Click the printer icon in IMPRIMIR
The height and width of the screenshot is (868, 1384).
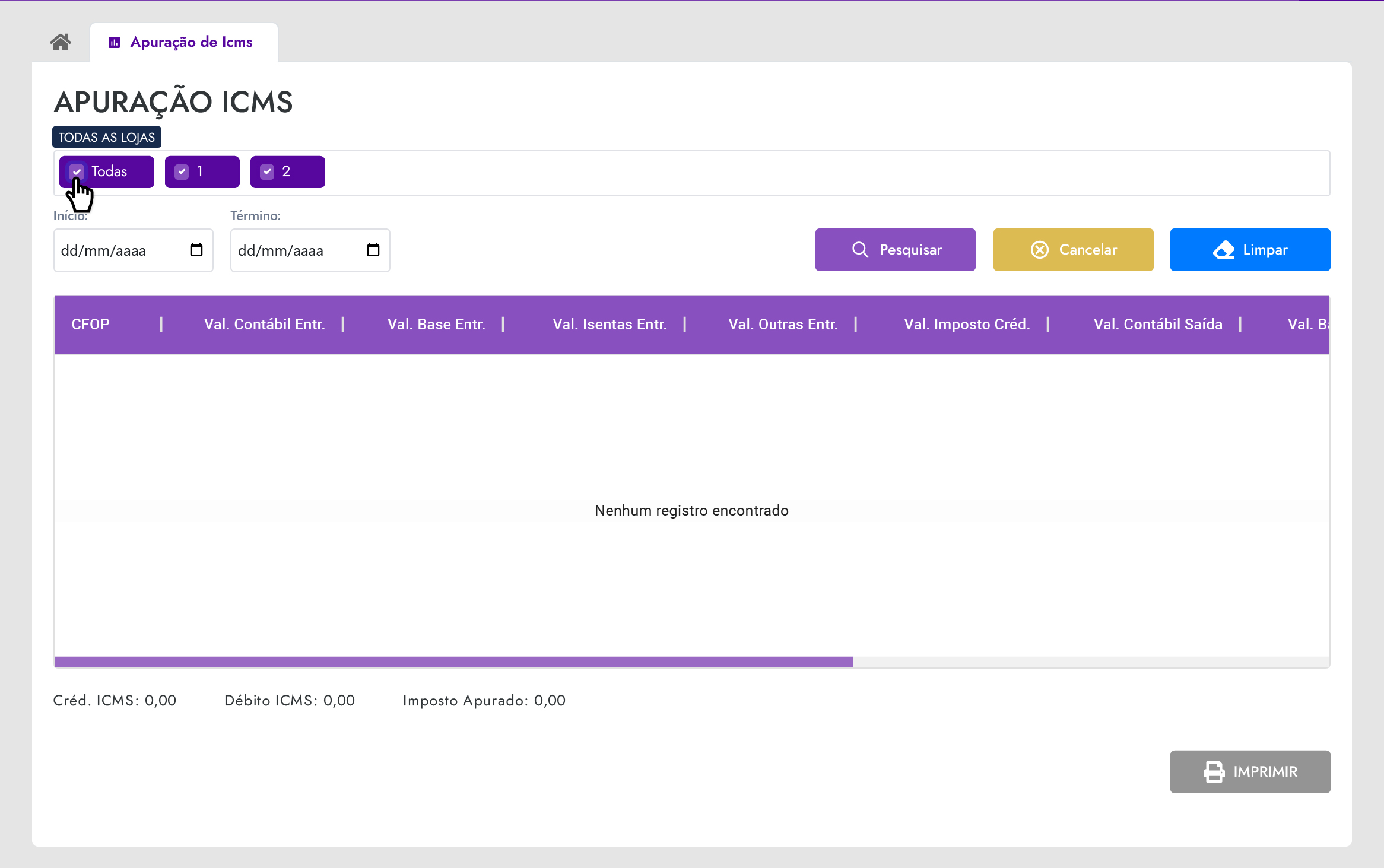(1214, 772)
